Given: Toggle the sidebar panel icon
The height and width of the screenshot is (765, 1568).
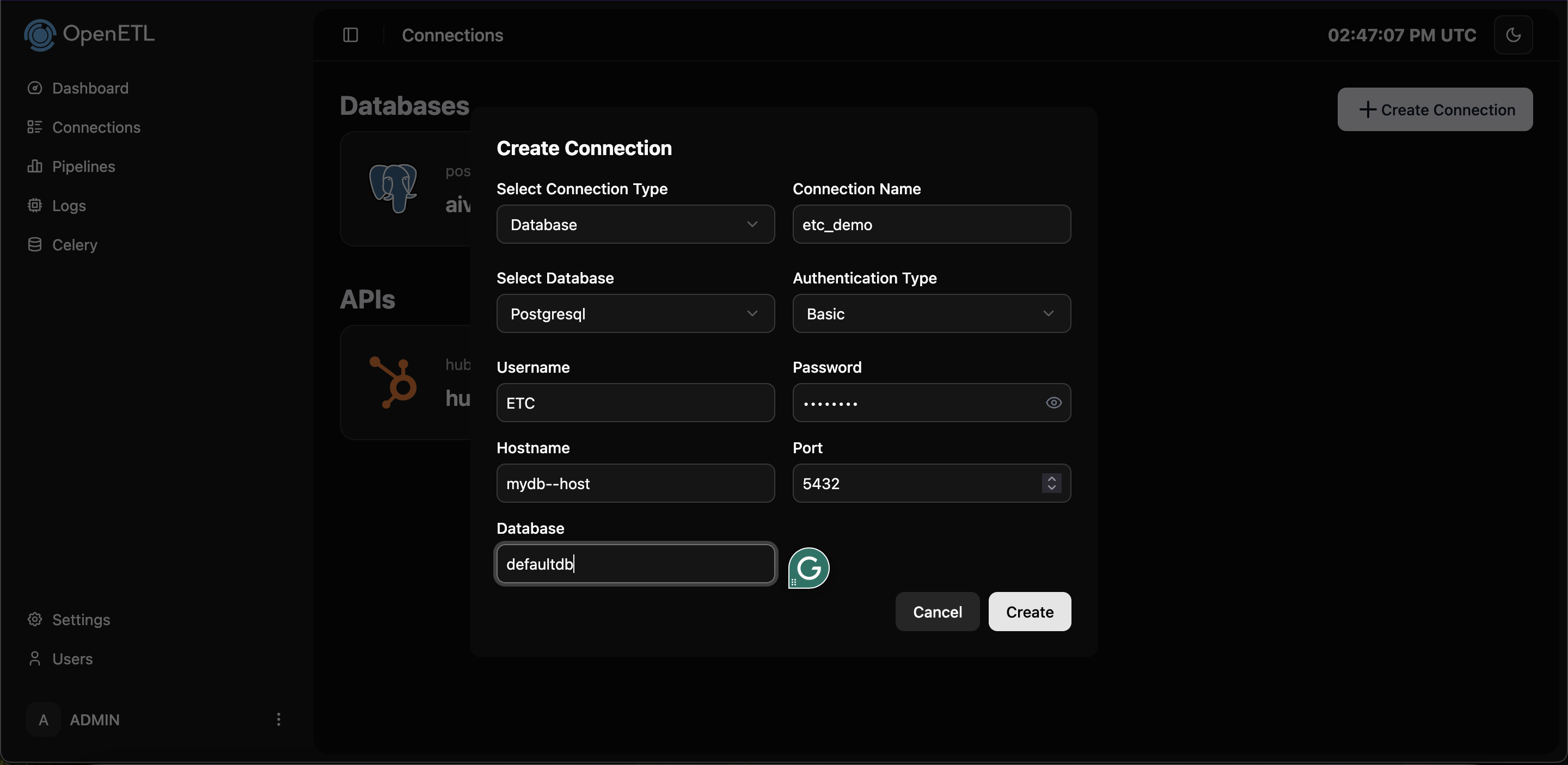Looking at the screenshot, I should pos(351,35).
